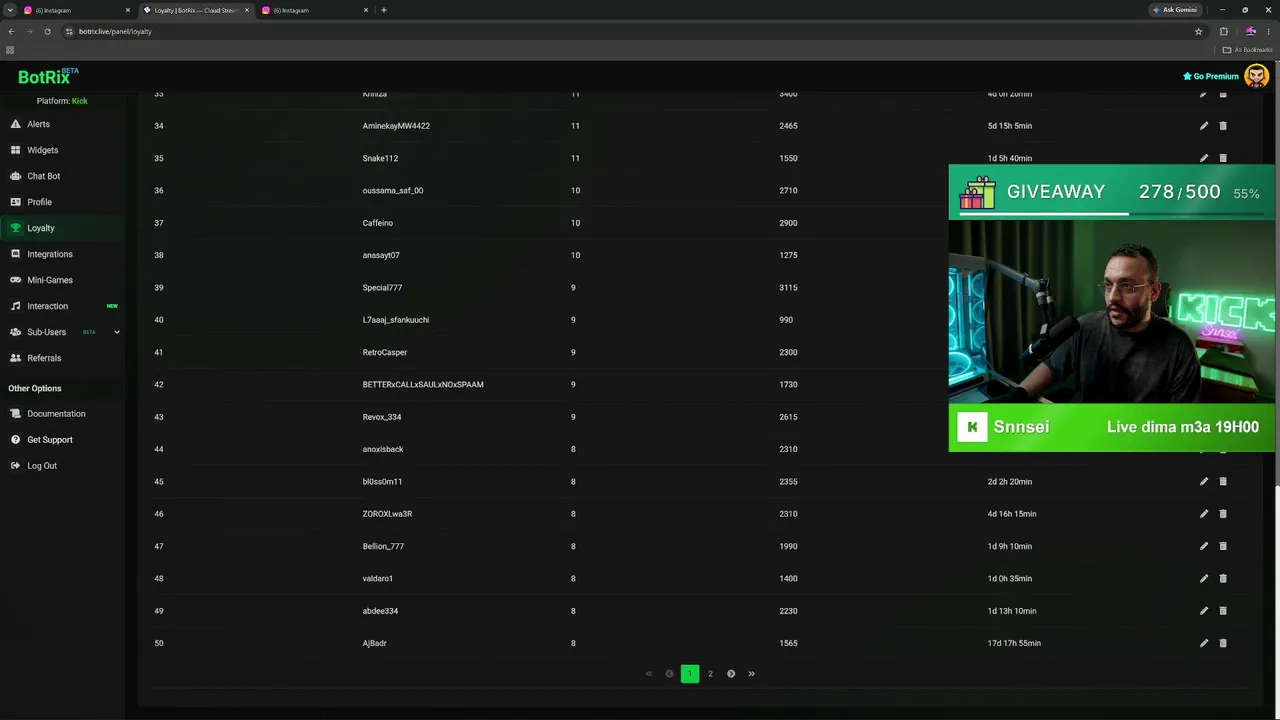Go to pagination page 2
The height and width of the screenshot is (720, 1280).
click(x=710, y=674)
